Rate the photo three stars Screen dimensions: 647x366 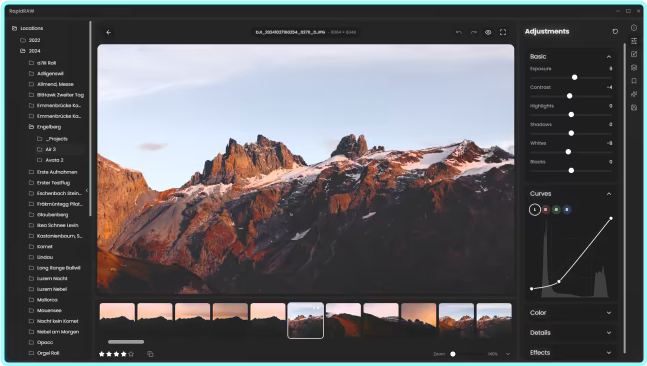click(116, 354)
